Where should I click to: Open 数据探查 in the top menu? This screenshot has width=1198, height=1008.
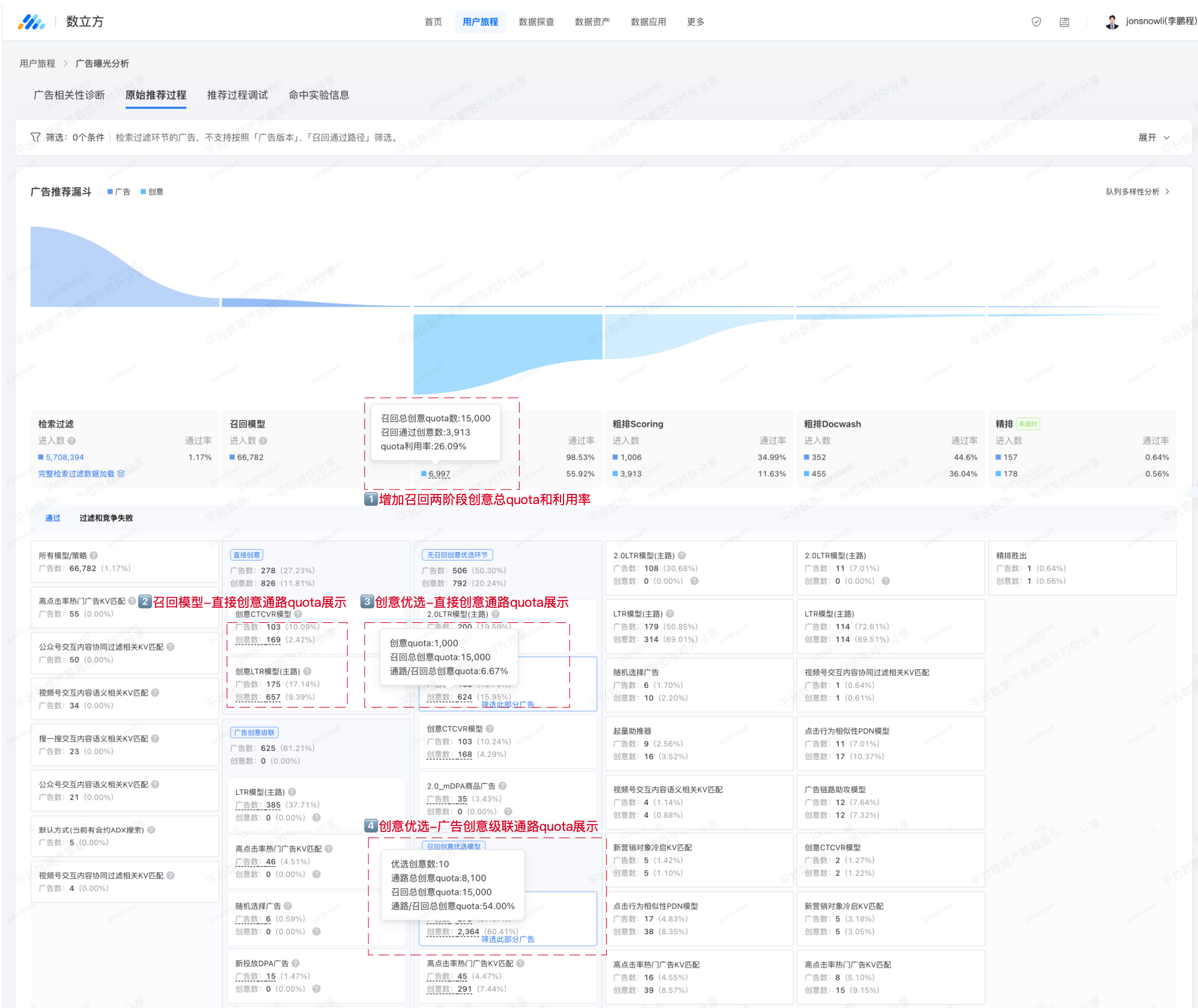(x=536, y=22)
